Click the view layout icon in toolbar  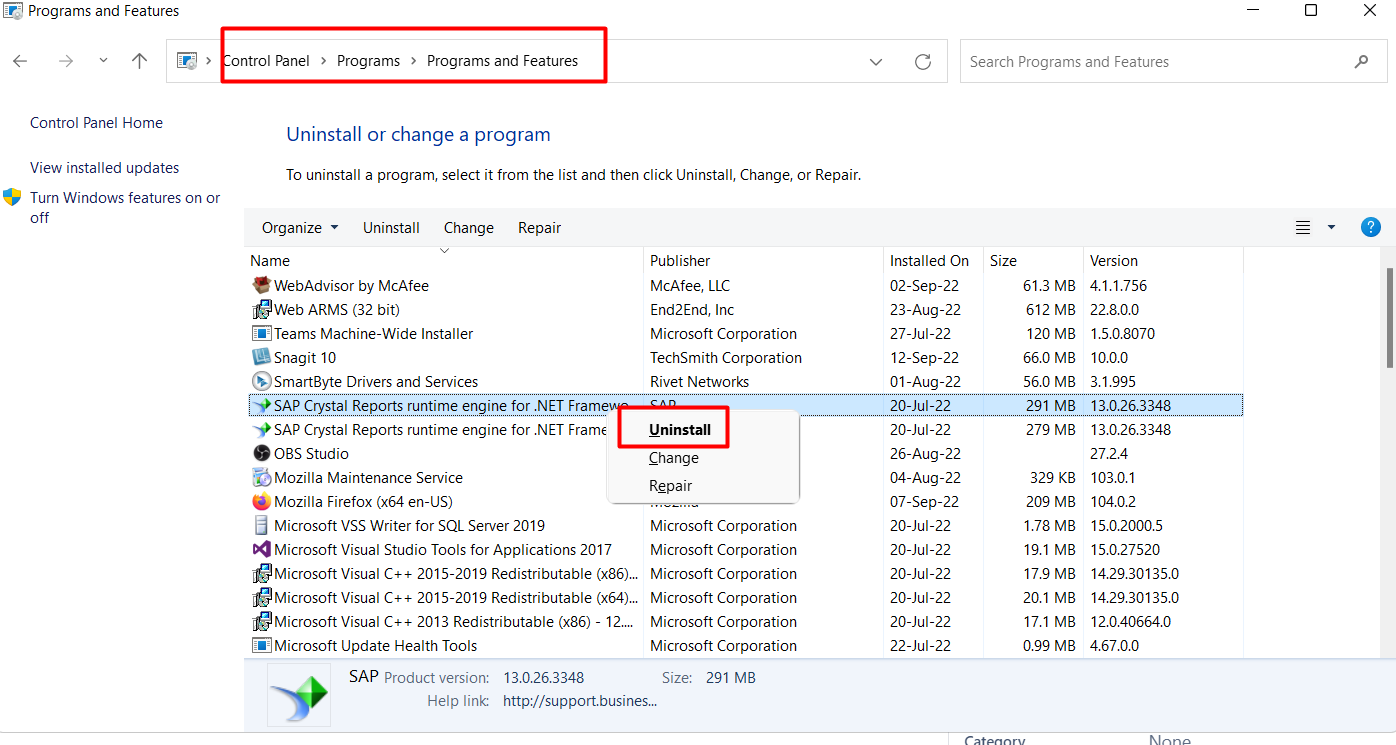1303,228
